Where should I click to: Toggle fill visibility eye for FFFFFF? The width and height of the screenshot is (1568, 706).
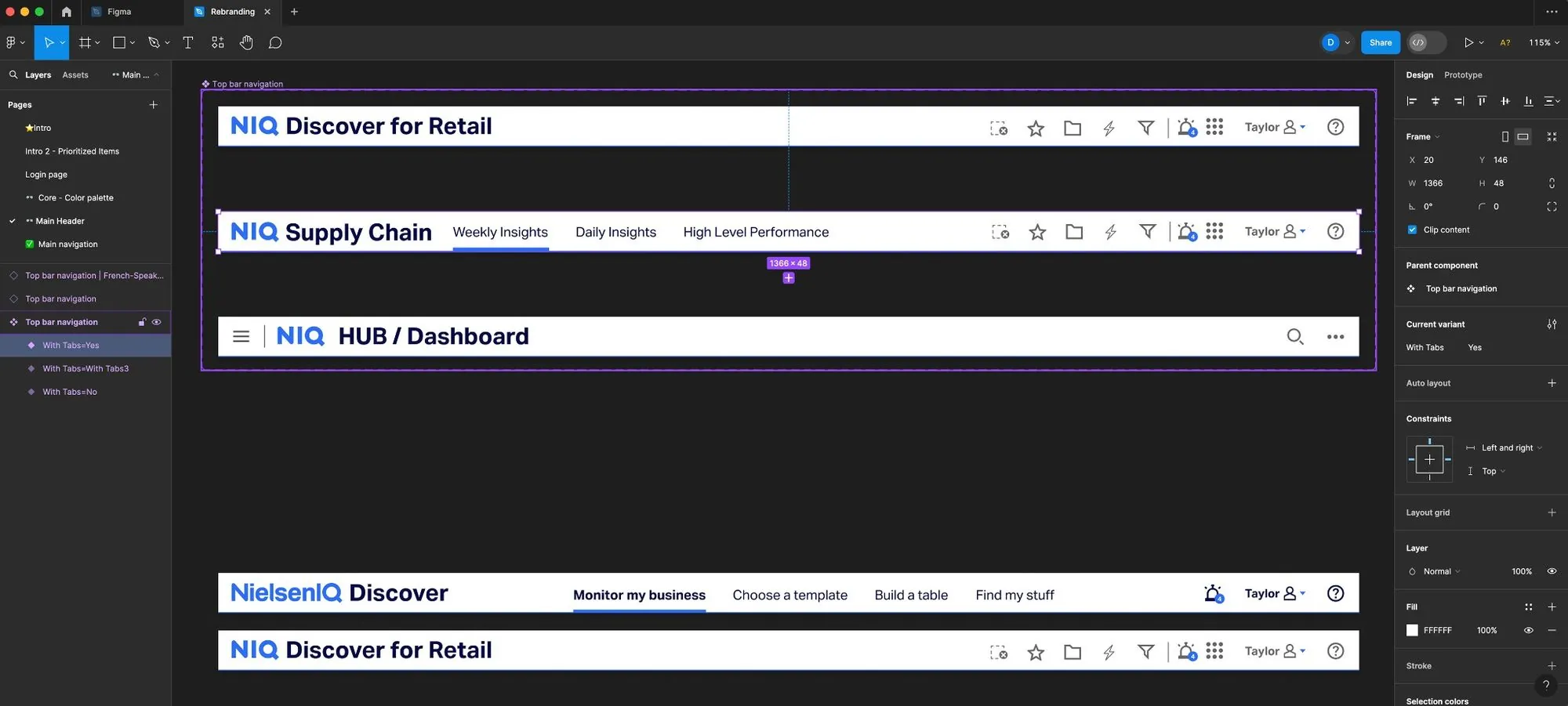coord(1528,630)
